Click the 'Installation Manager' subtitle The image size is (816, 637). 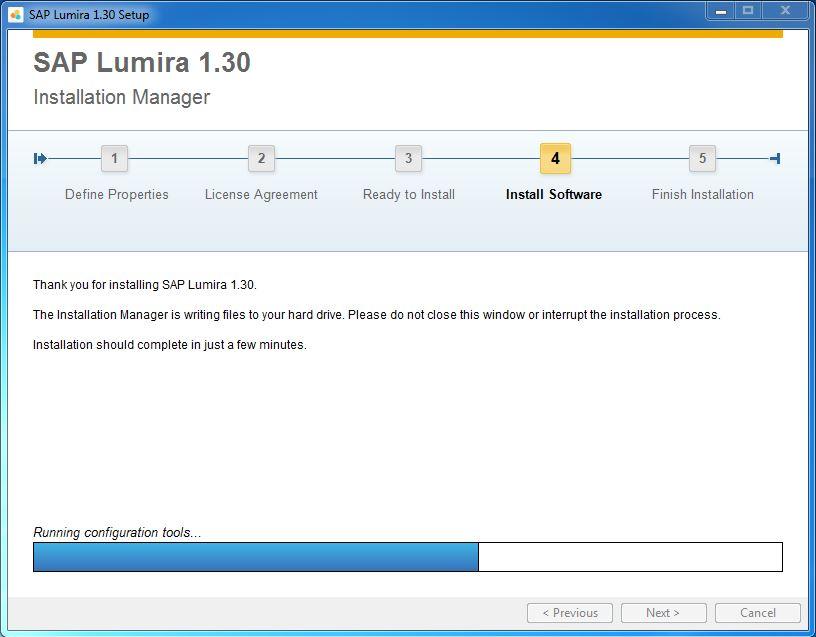122,97
